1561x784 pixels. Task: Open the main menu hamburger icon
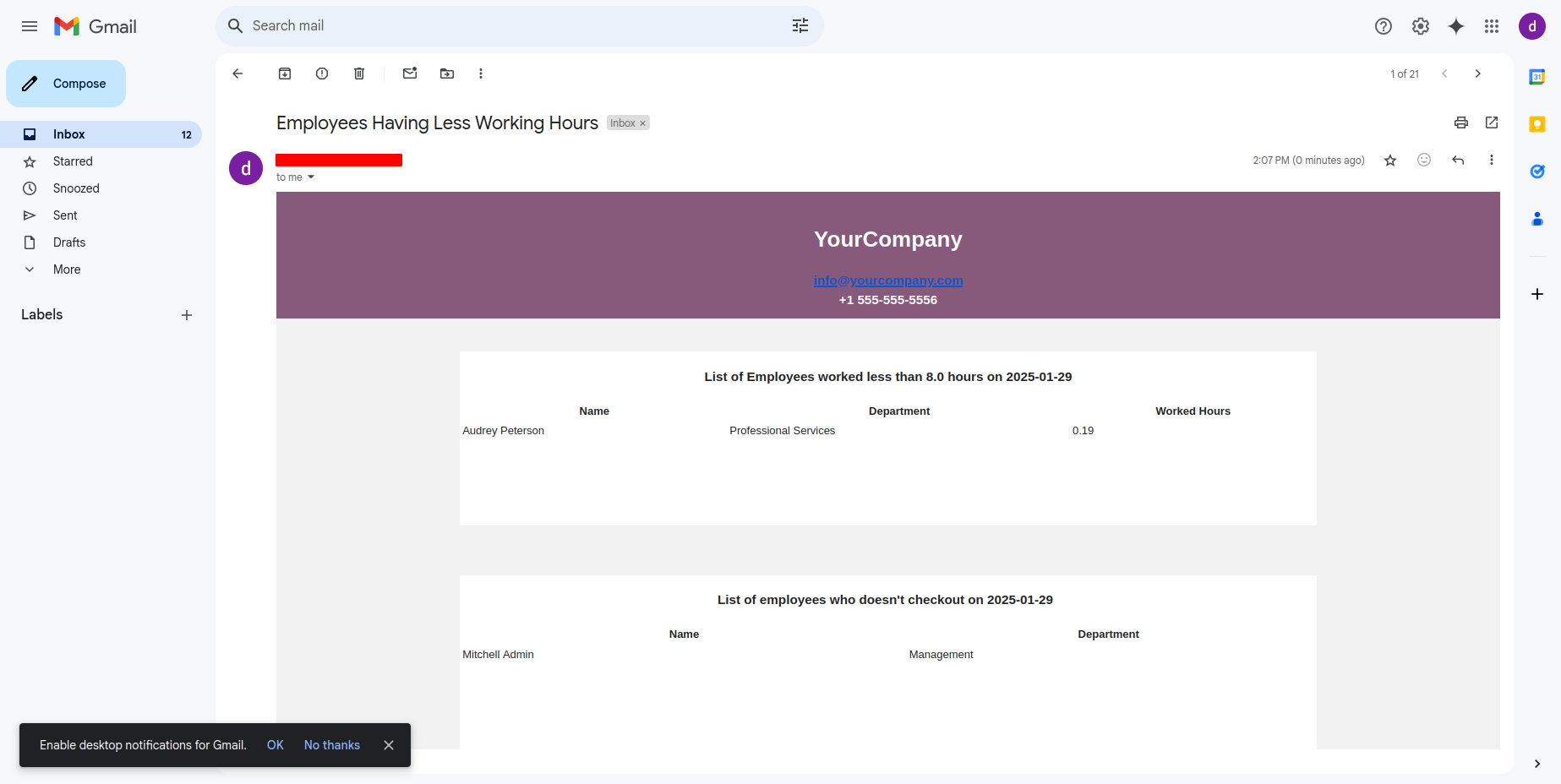coord(30,26)
